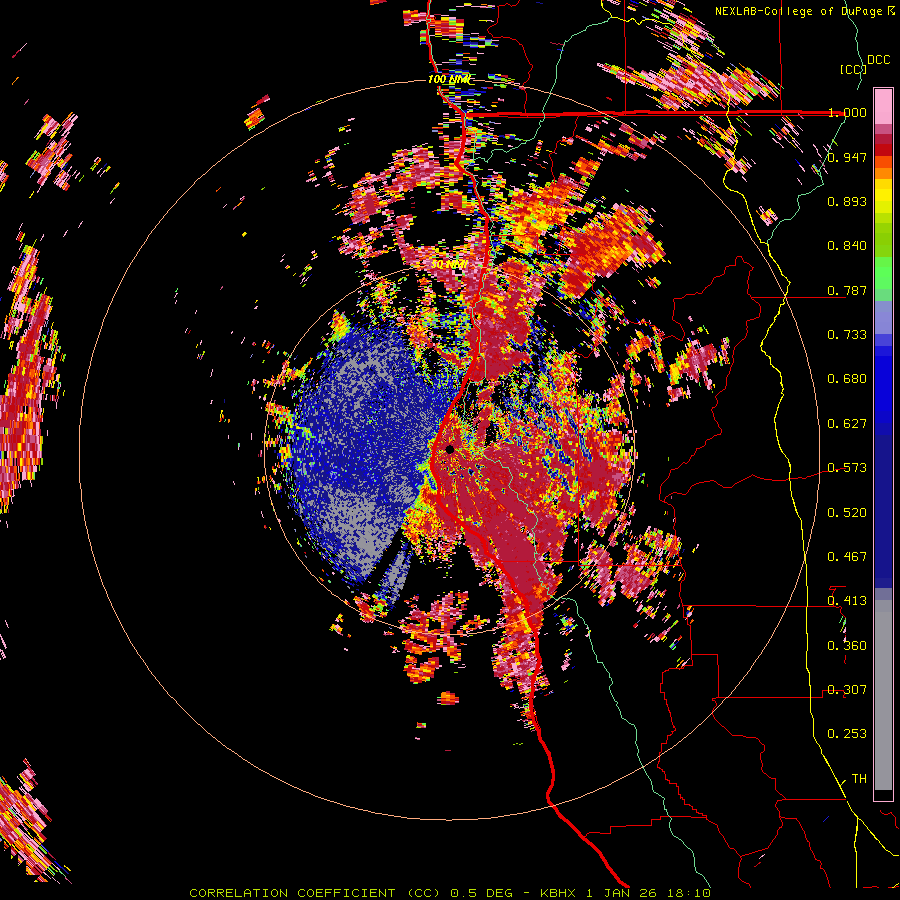Select the 0.733 scale value
The height and width of the screenshot is (900, 900).
click(847, 335)
